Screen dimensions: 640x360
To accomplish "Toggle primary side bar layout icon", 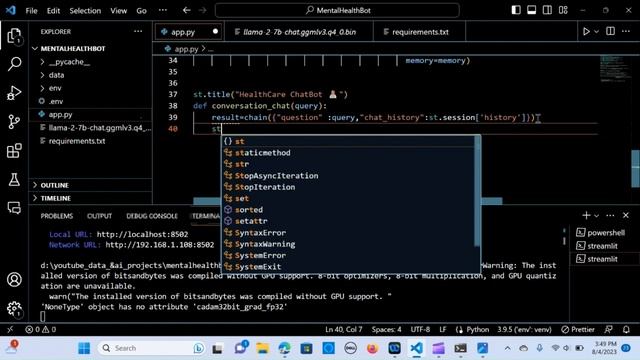I will point(516,10).
